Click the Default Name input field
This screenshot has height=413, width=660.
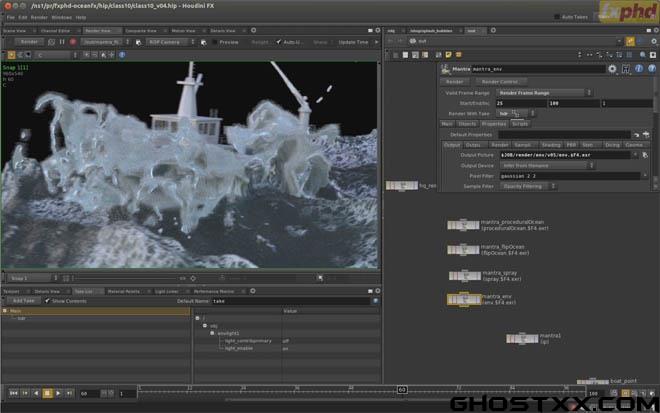click(x=290, y=301)
